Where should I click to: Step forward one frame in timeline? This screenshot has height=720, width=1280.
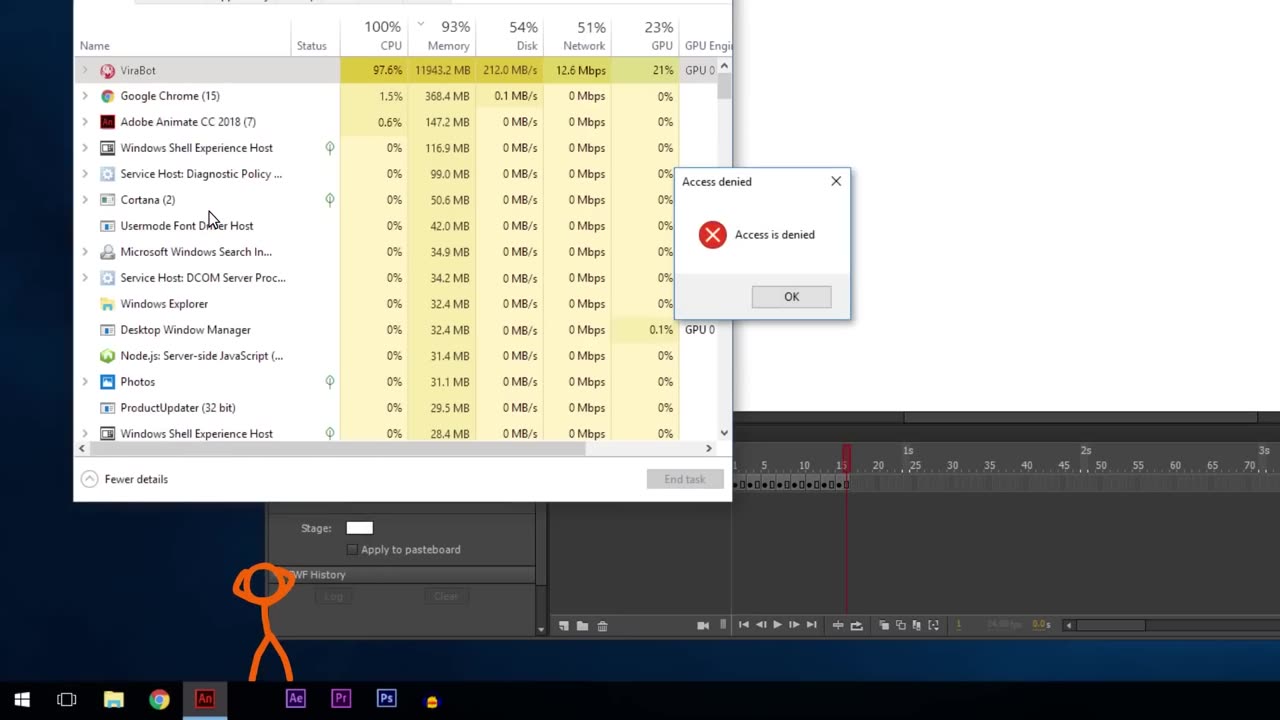794,625
